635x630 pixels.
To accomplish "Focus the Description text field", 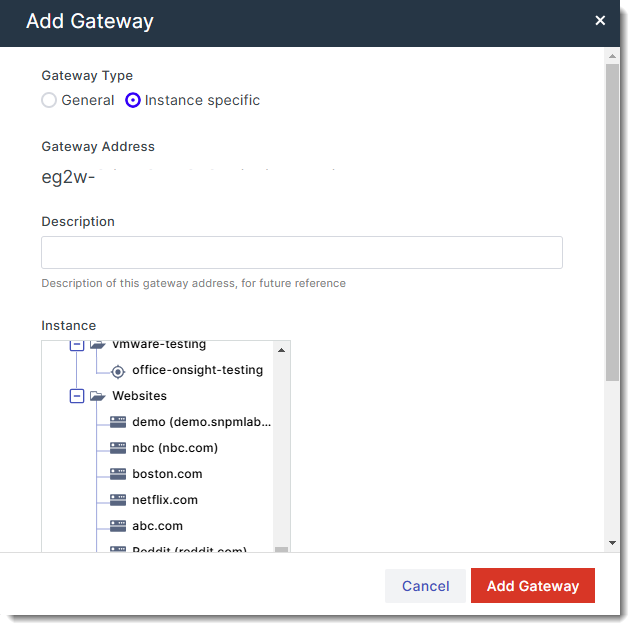I will 301,252.
